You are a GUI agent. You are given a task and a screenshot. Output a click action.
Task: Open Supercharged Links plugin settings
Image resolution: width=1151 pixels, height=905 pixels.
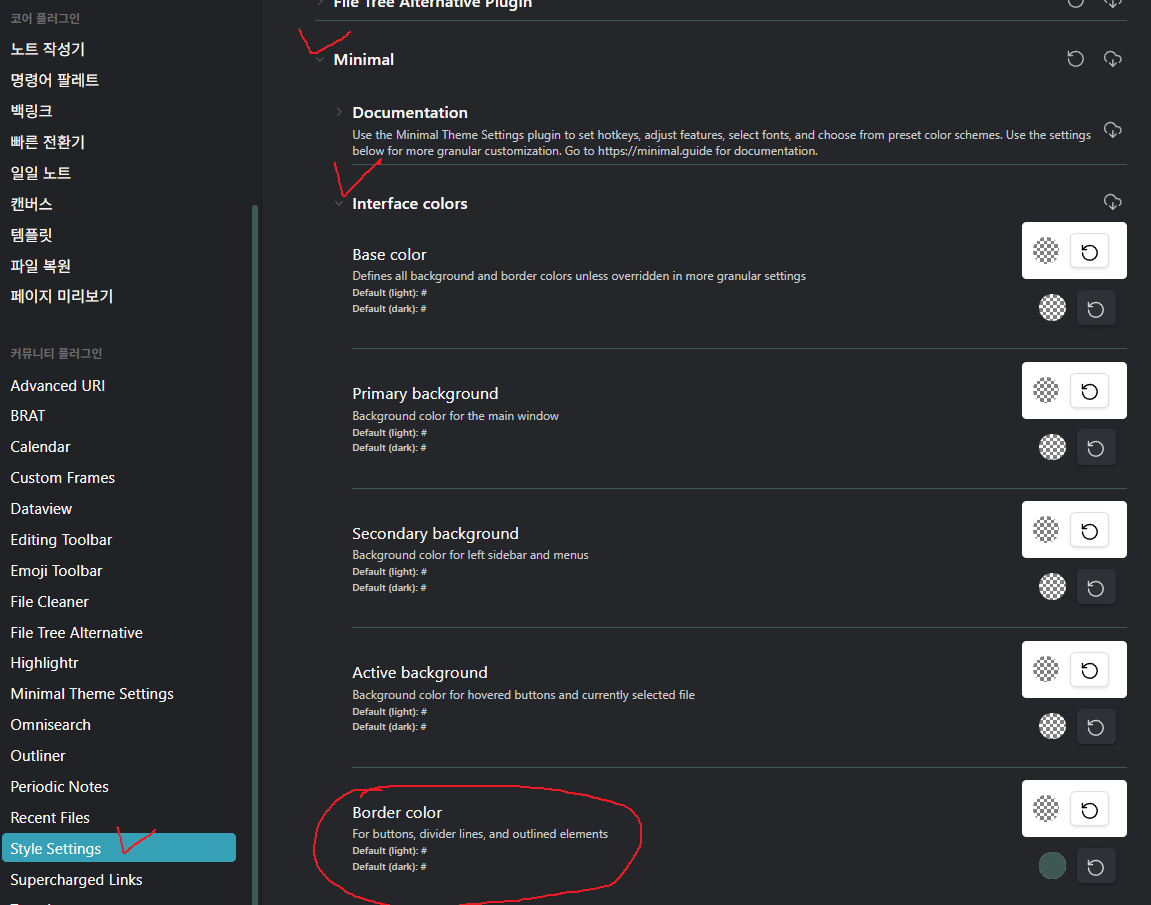[76, 879]
